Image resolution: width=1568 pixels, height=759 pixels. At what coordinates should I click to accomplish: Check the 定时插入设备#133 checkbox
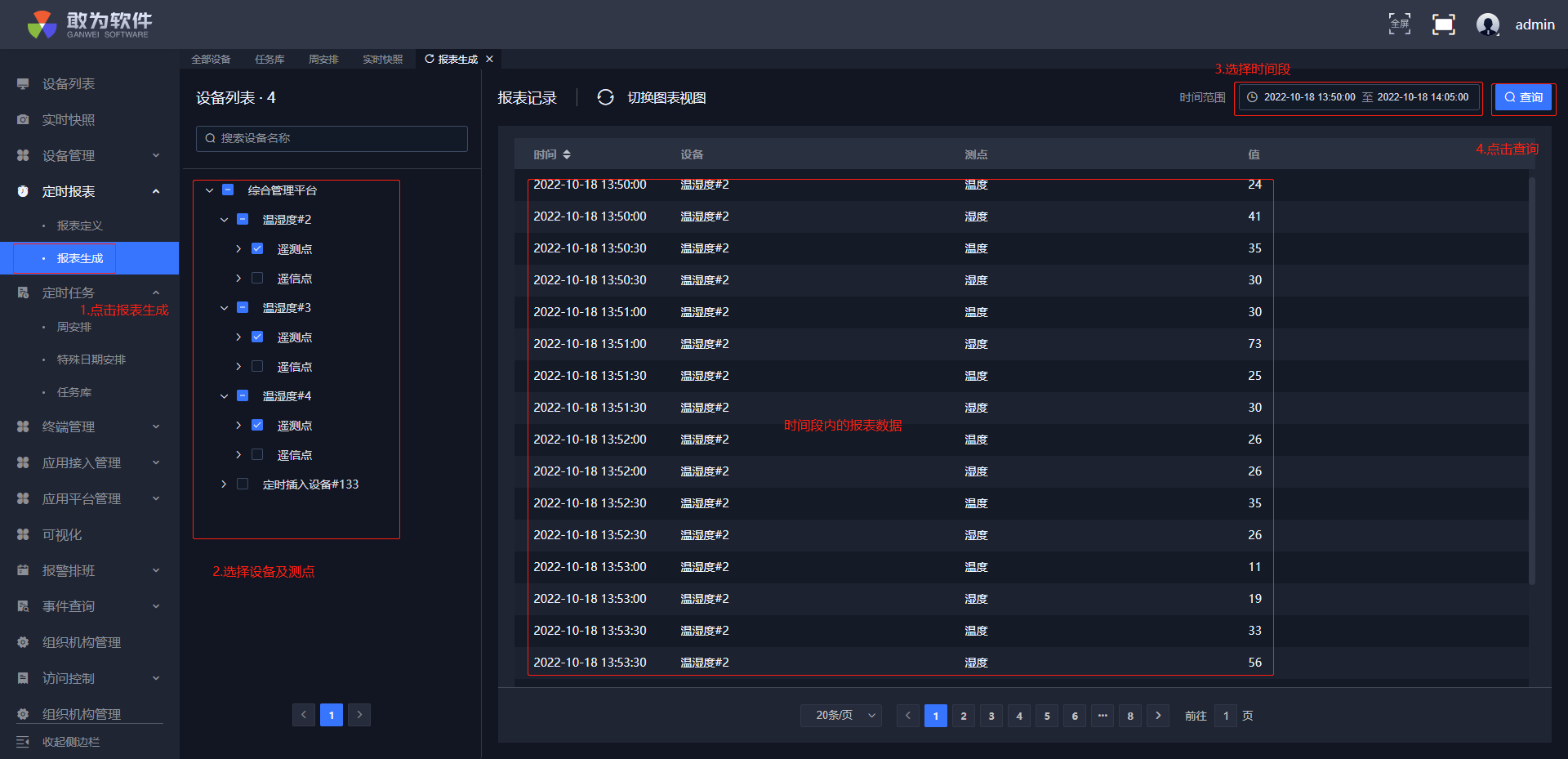tap(243, 484)
